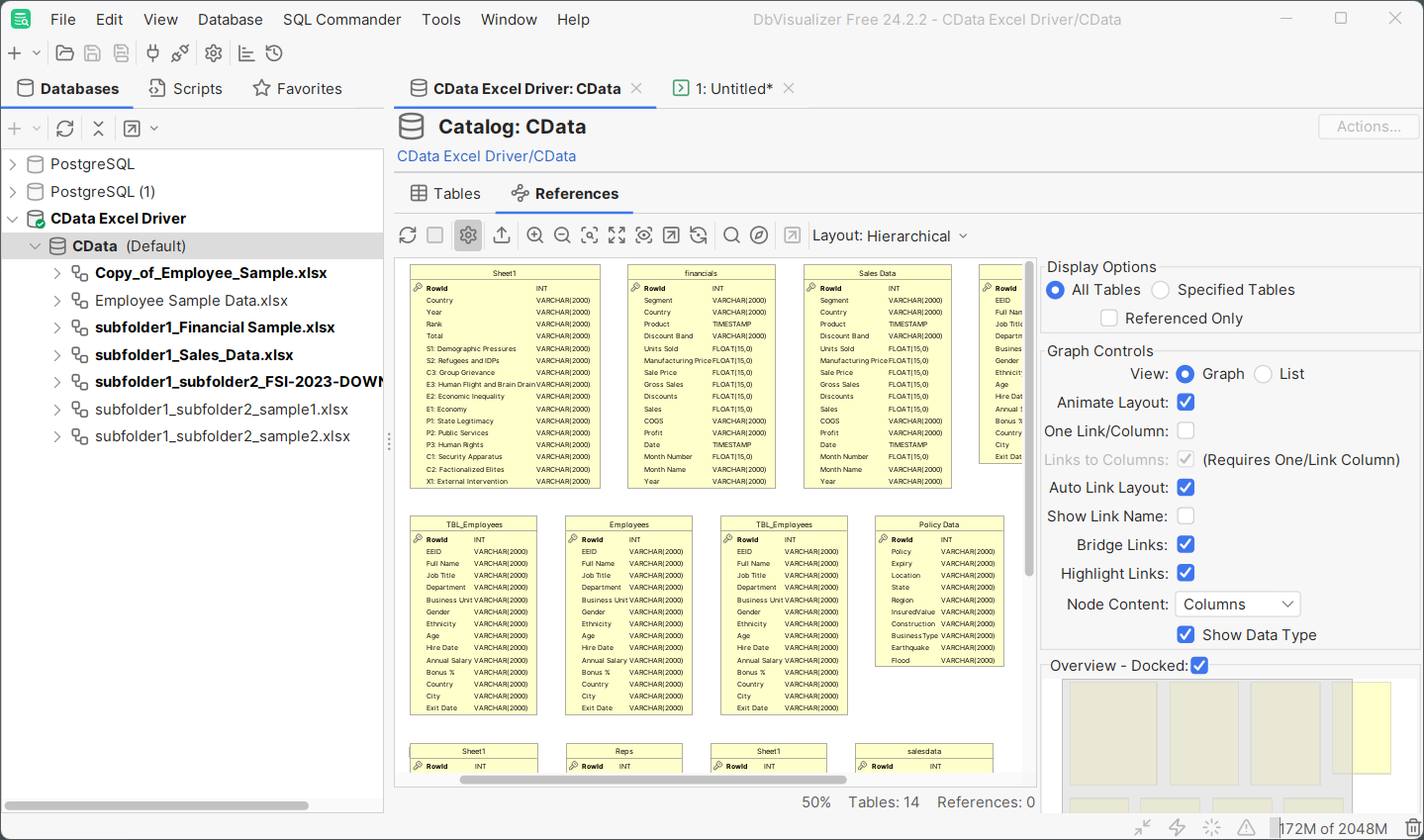Open the SQL Commander menu

coord(341,20)
